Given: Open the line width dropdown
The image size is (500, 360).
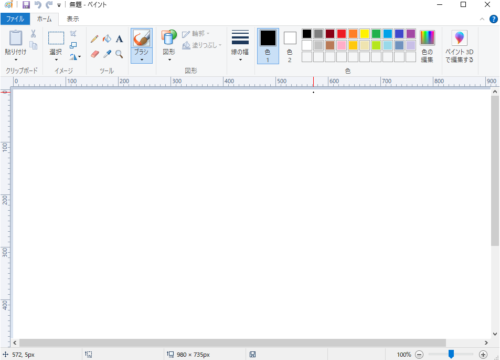Looking at the screenshot, I should tap(240, 46).
